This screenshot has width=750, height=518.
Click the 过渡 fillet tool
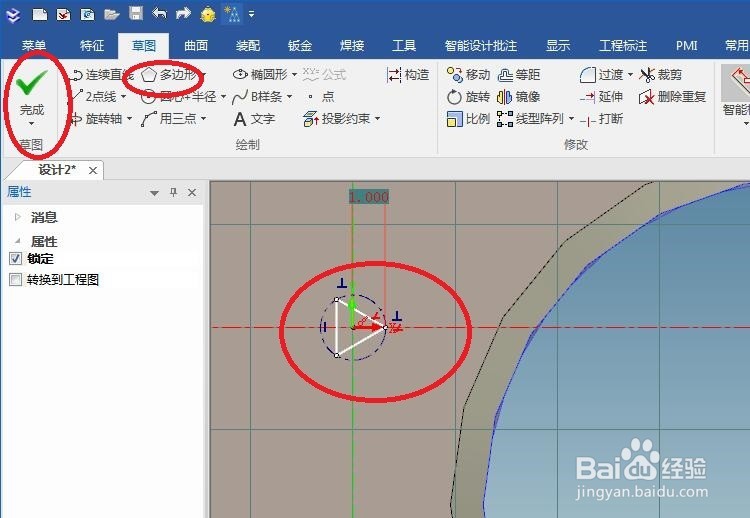pyautogui.click(x=601, y=75)
